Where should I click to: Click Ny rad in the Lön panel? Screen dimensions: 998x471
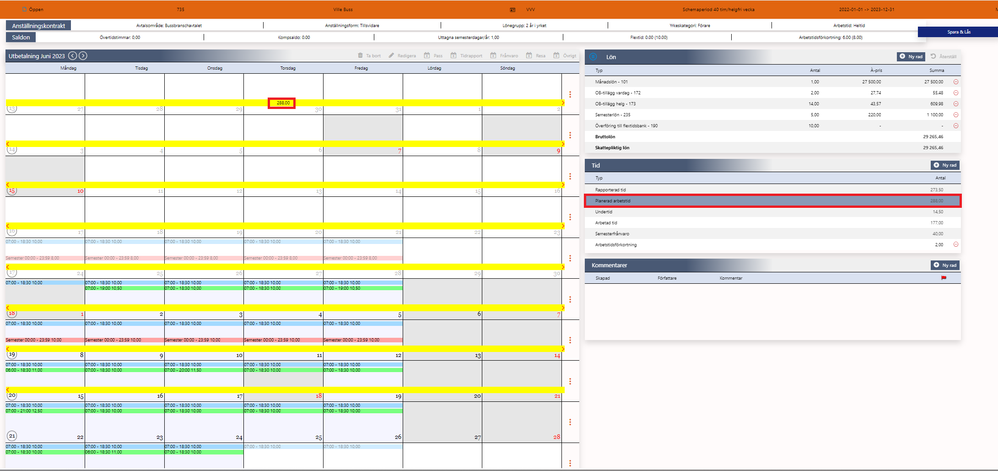click(x=911, y=57)
